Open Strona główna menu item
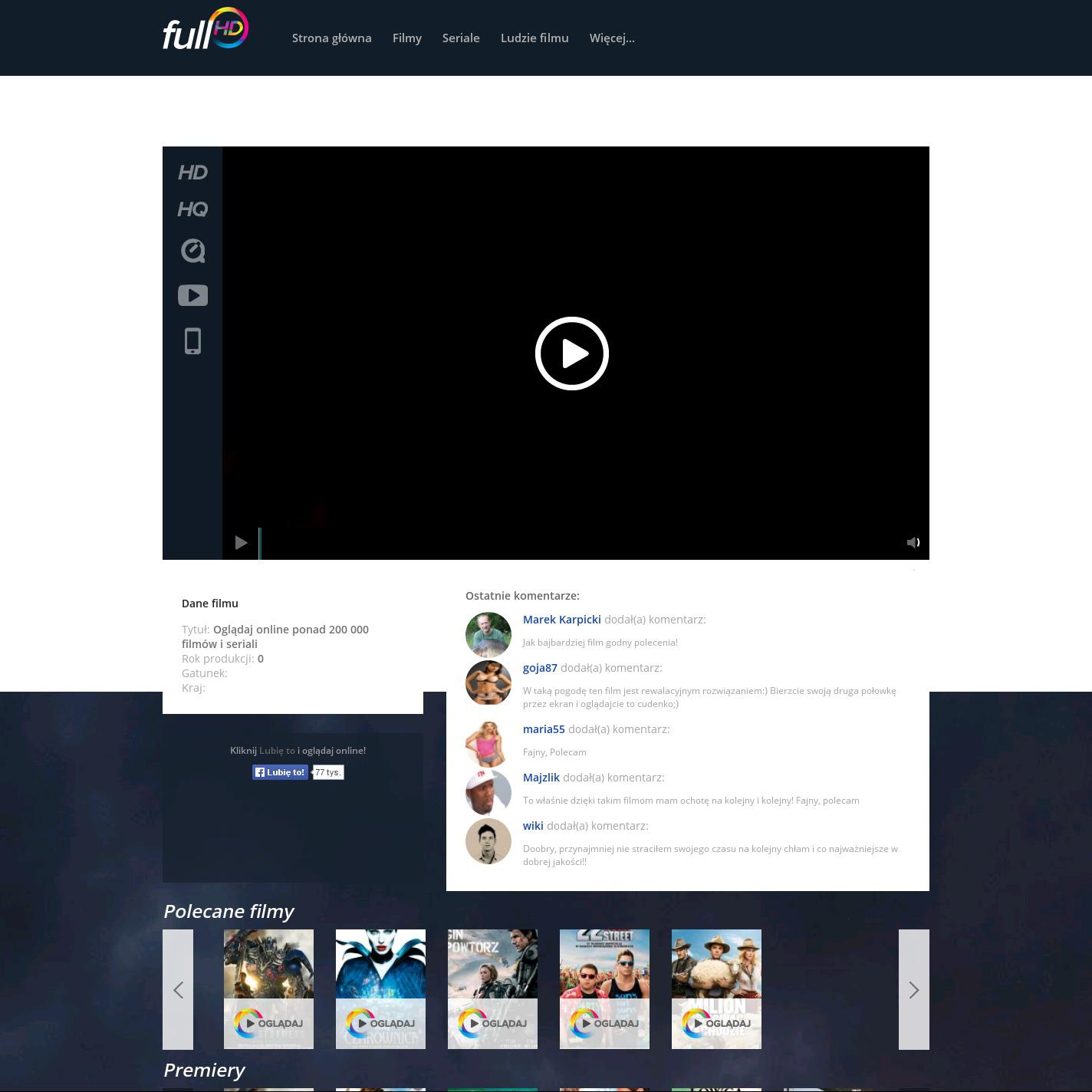 [331, 38]
